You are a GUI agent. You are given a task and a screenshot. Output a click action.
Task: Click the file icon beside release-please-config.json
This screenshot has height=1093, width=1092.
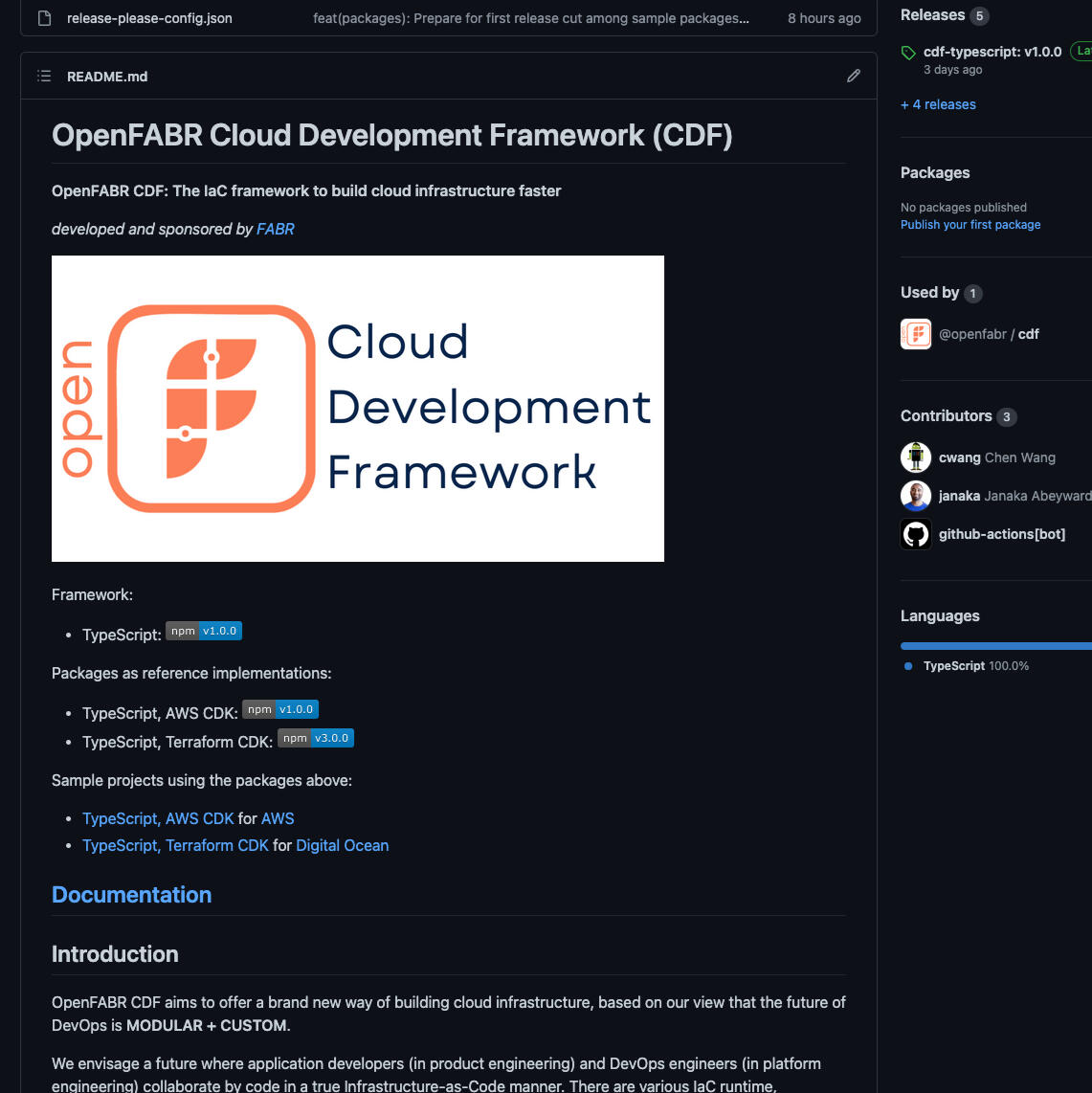click(x=44, y=18)
